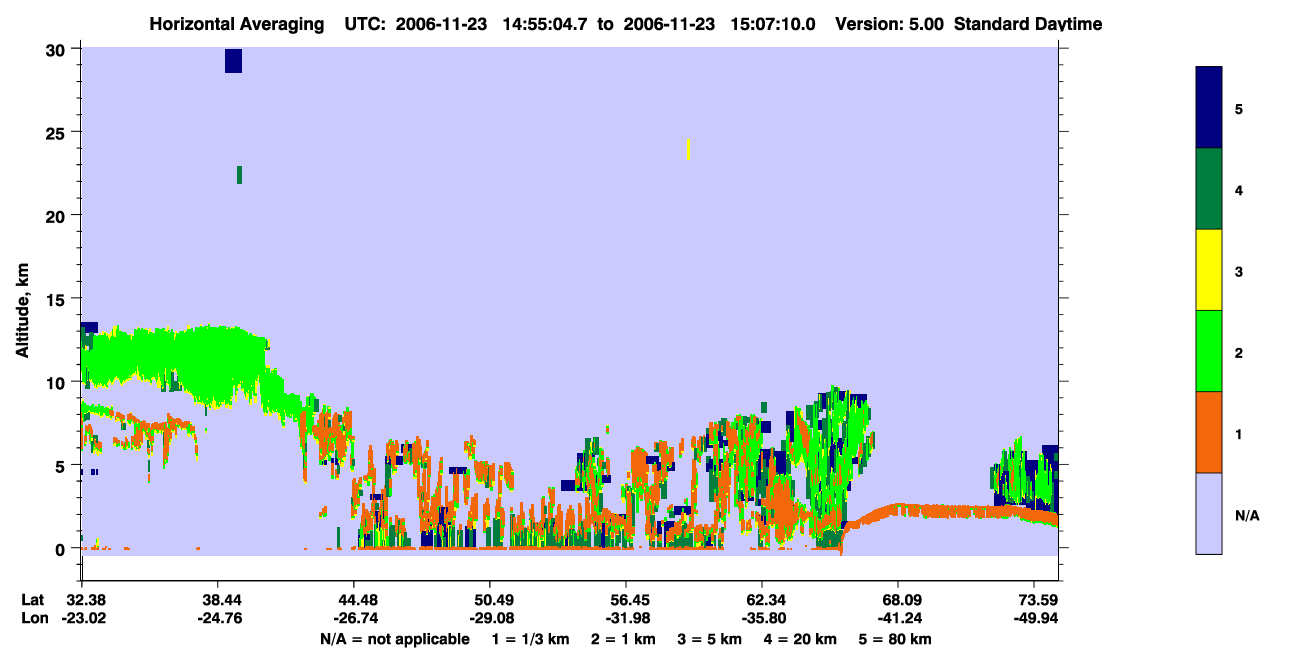Click the altitude tick label 10

pyautogui.click(x=57, y=382)
